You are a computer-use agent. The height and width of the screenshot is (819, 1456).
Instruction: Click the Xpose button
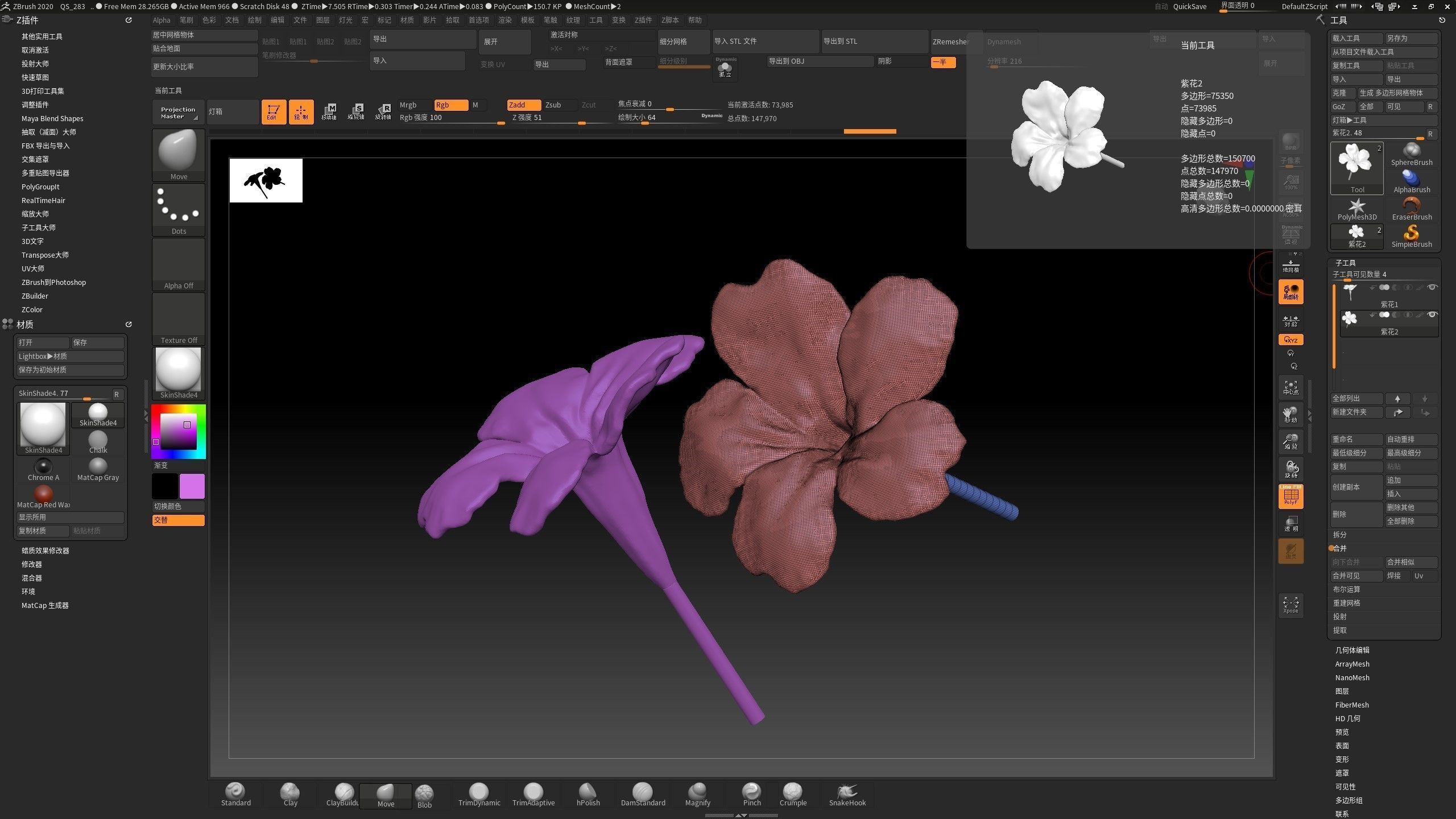[x=1290, y=605]
